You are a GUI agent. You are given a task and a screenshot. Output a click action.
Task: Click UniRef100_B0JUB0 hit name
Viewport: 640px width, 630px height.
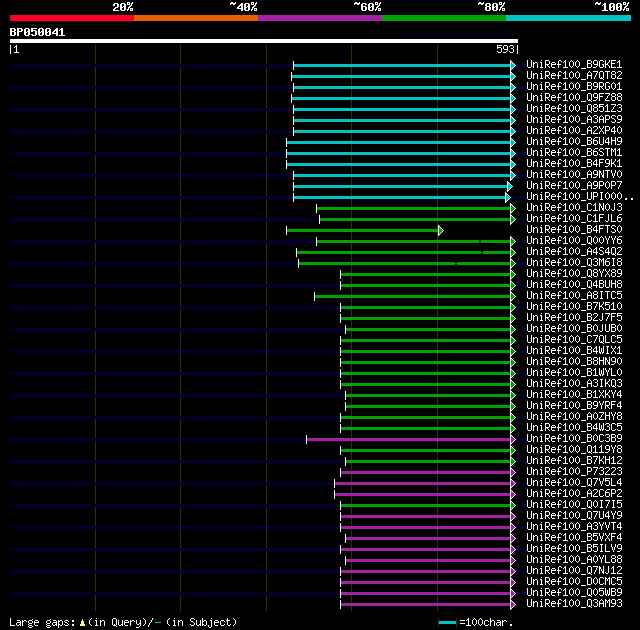click(574, 329)
